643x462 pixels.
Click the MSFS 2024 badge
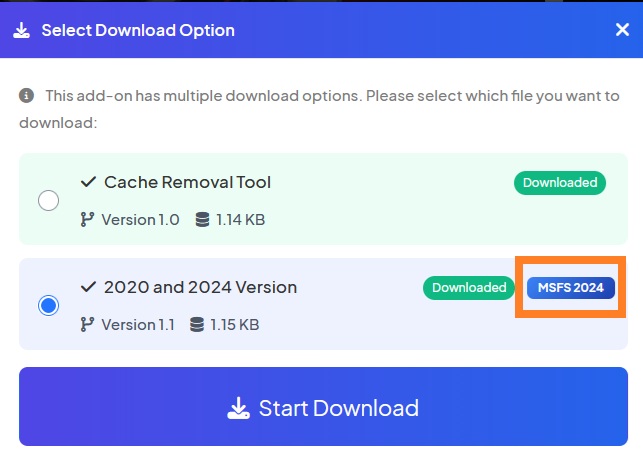(570, 288)
